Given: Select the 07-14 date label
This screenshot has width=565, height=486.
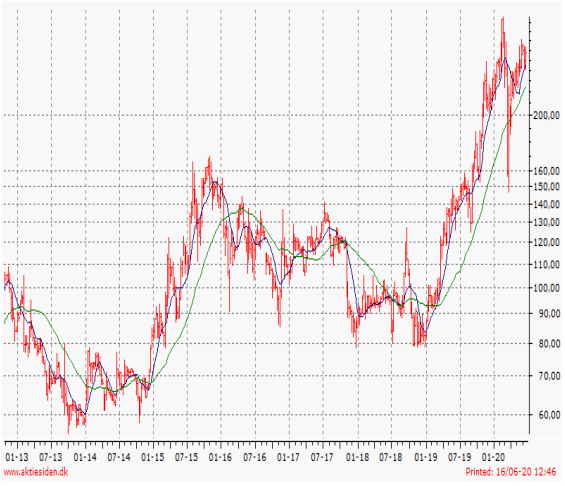Looking at the screenshot, I should (119, 458).
